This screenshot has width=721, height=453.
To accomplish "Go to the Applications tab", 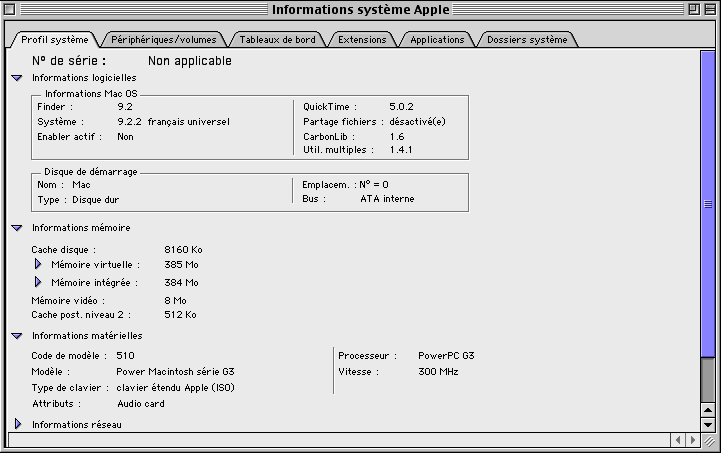I will [437, 40].
